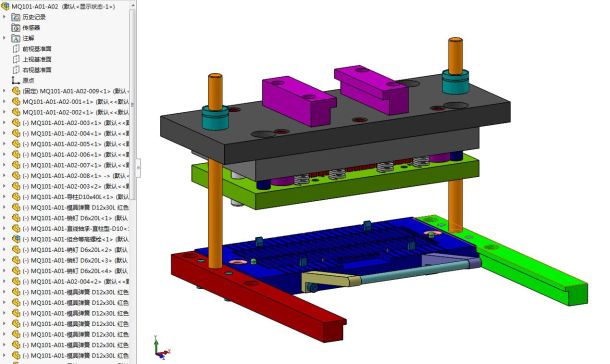Select the 右视基准面 plane name
Viewport: 610px width, 364px height.
[x=37, y=70]
